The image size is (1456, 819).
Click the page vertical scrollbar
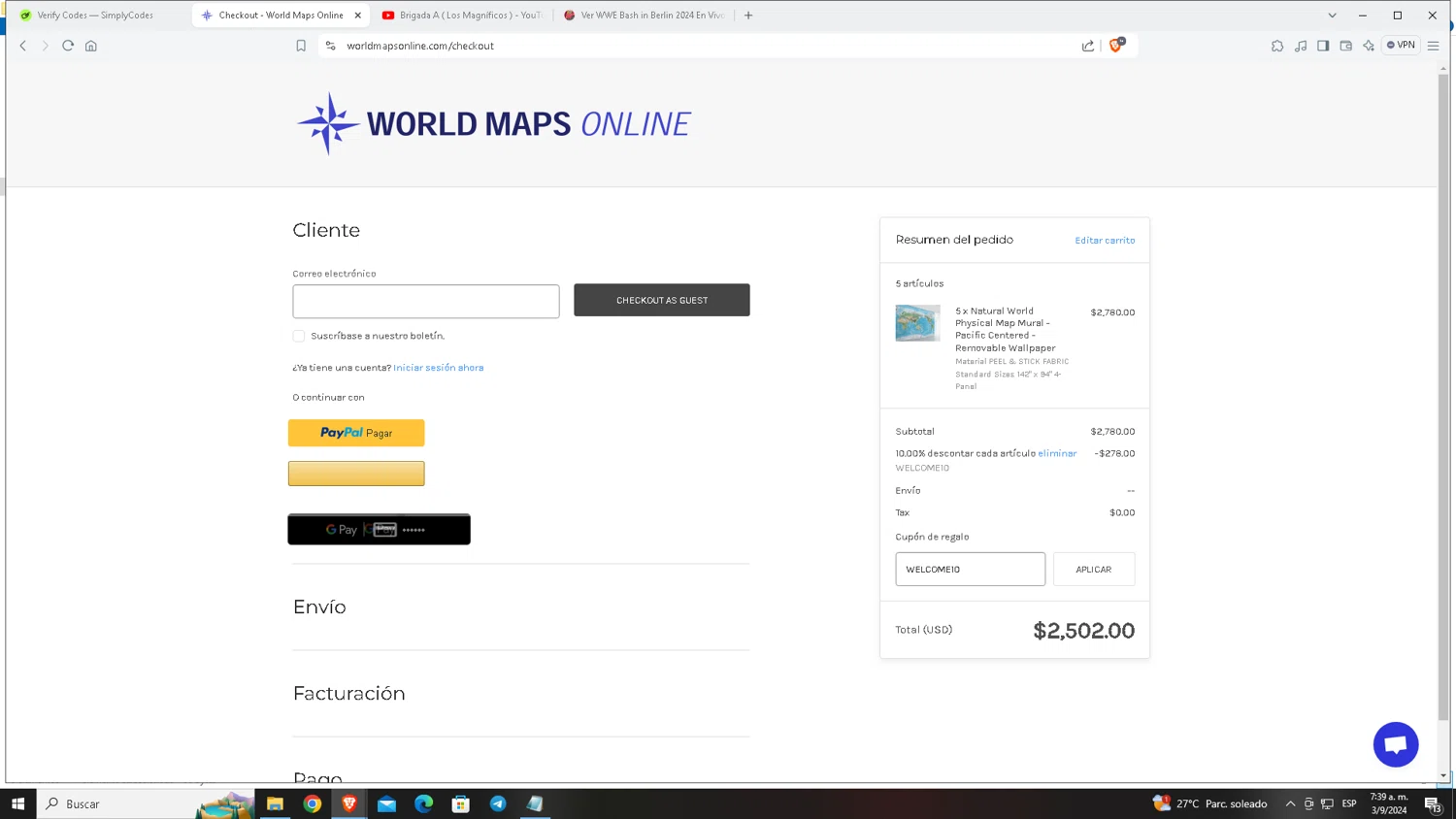click(x=1443, y=398)
